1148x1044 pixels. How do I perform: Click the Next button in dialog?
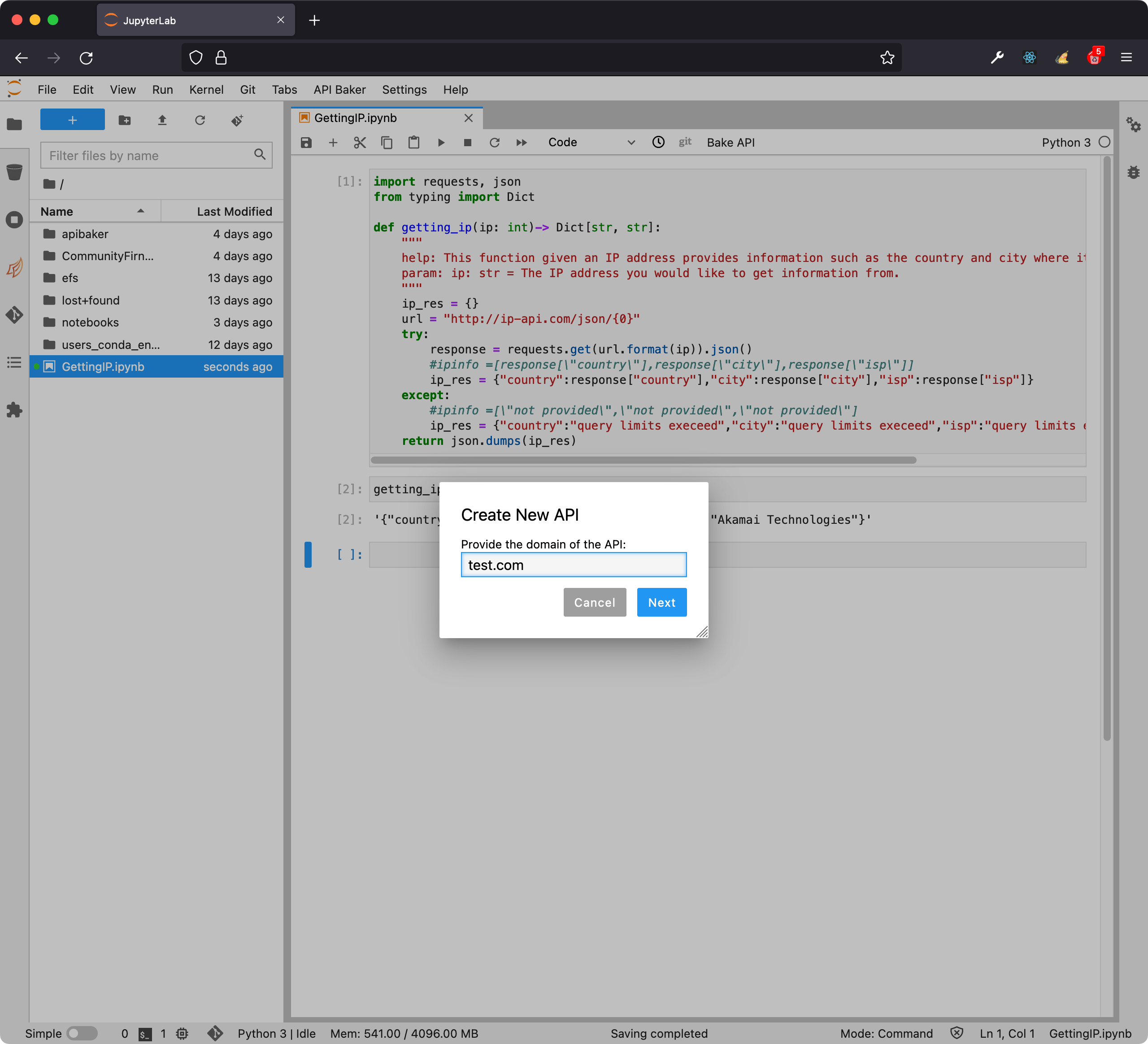pos(661,603)
